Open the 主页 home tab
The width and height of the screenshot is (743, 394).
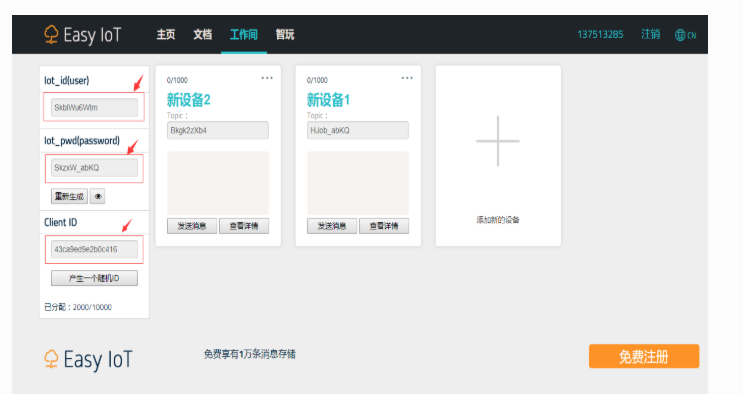(x=166, y=35)
